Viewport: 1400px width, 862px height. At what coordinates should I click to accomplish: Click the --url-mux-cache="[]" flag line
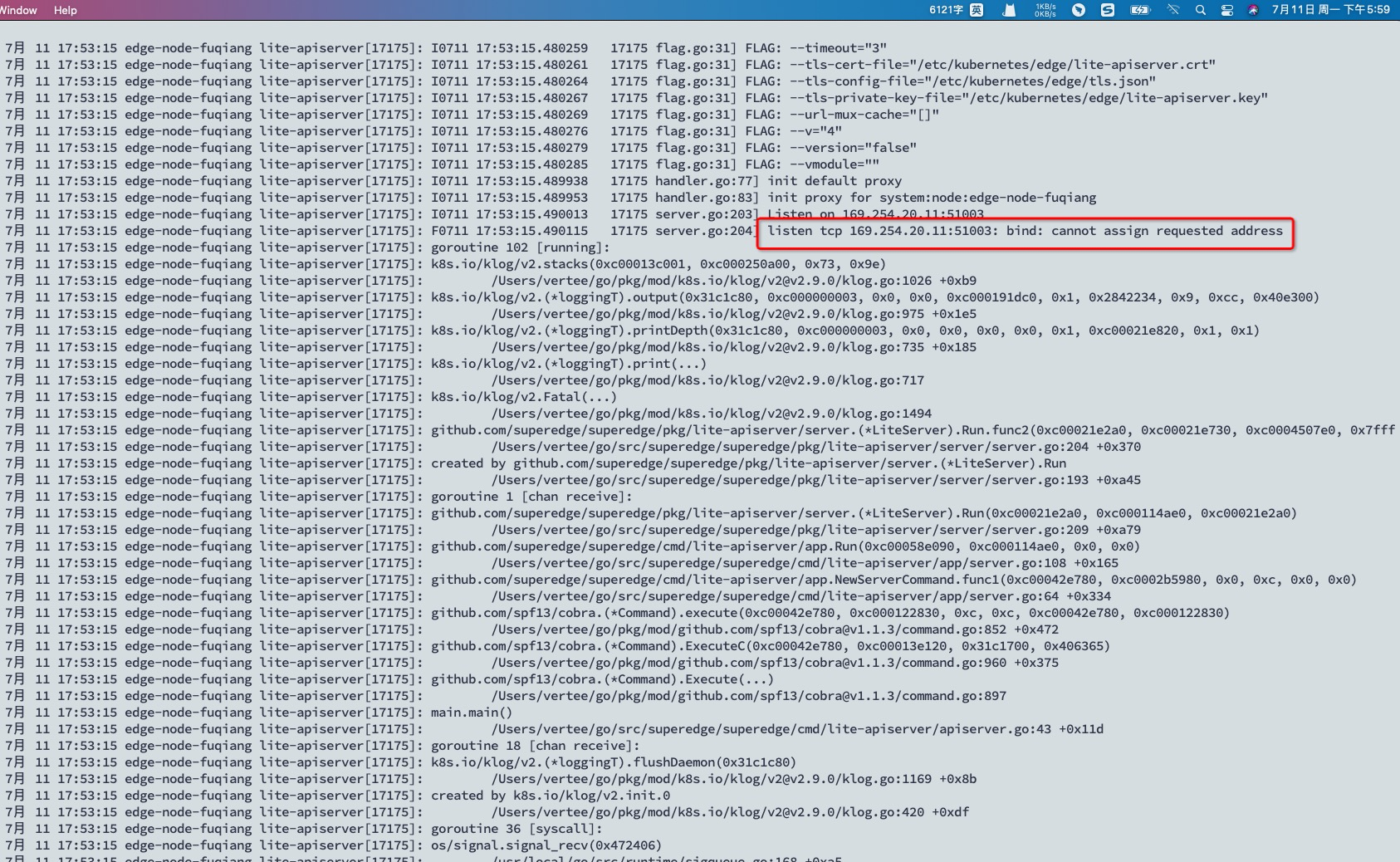pos(842,115)
